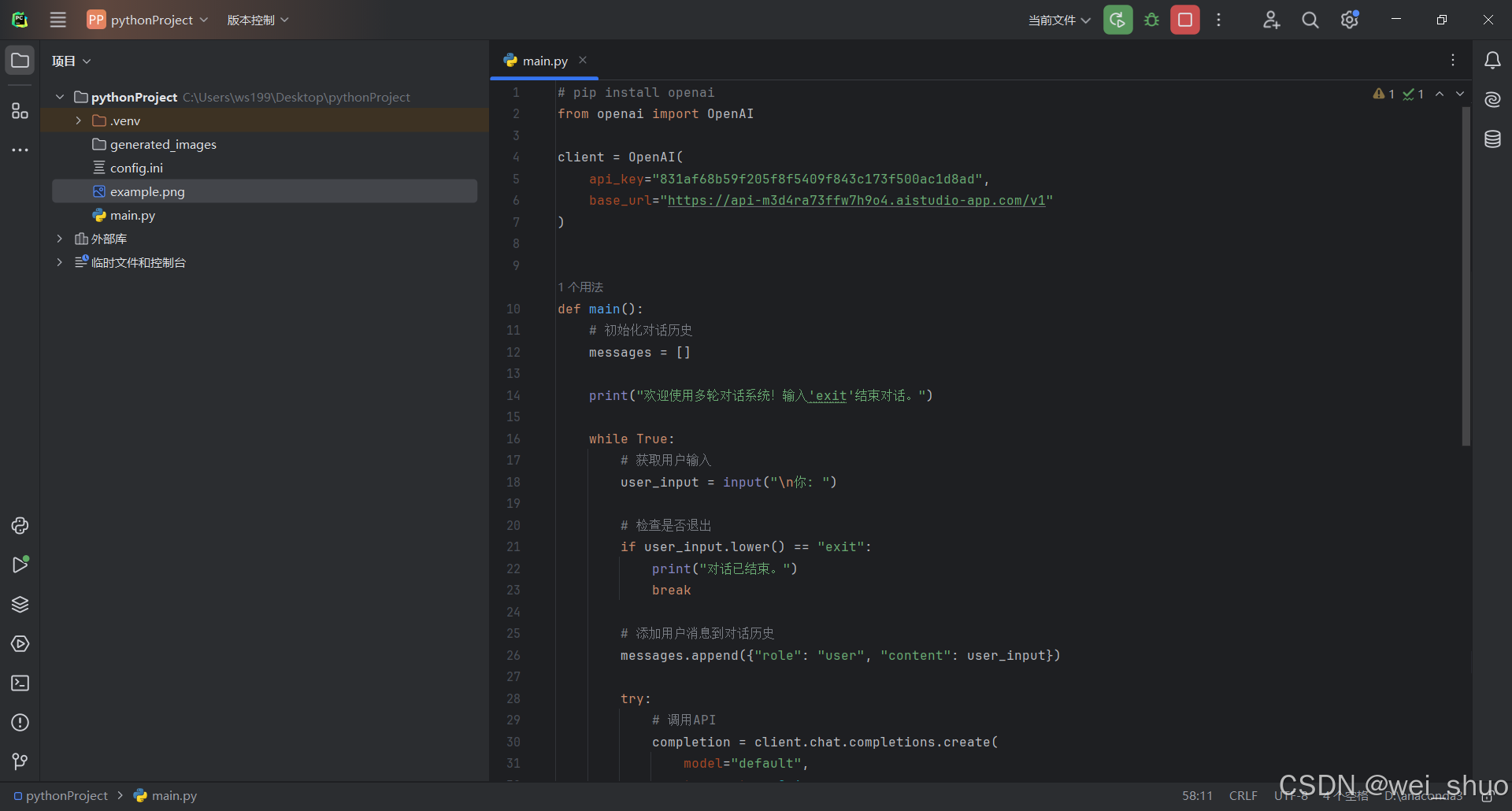Open the pythonProject project dropdown

(148, 20)
